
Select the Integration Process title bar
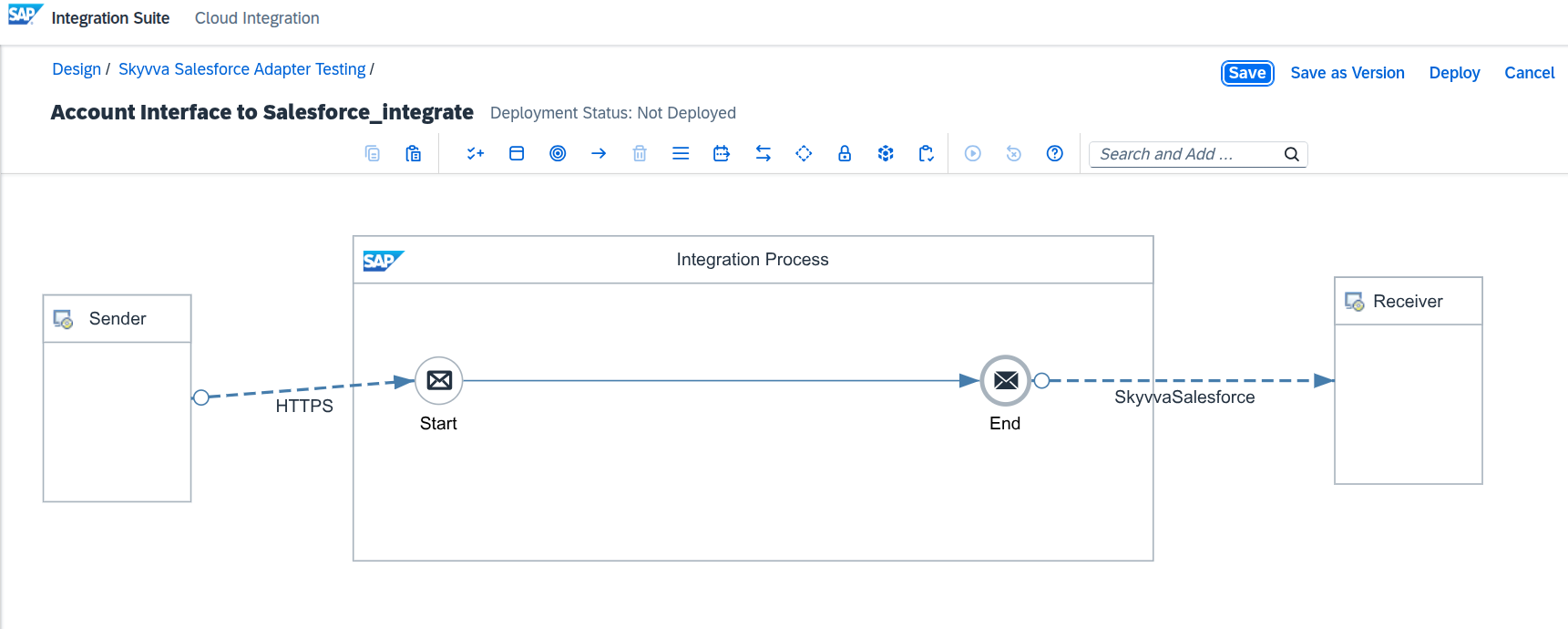coord(753,260)
